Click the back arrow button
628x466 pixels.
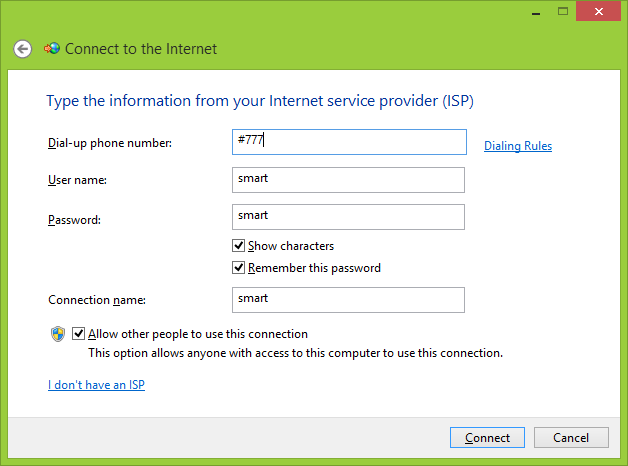pyautogui.click(x=22, y=49)
